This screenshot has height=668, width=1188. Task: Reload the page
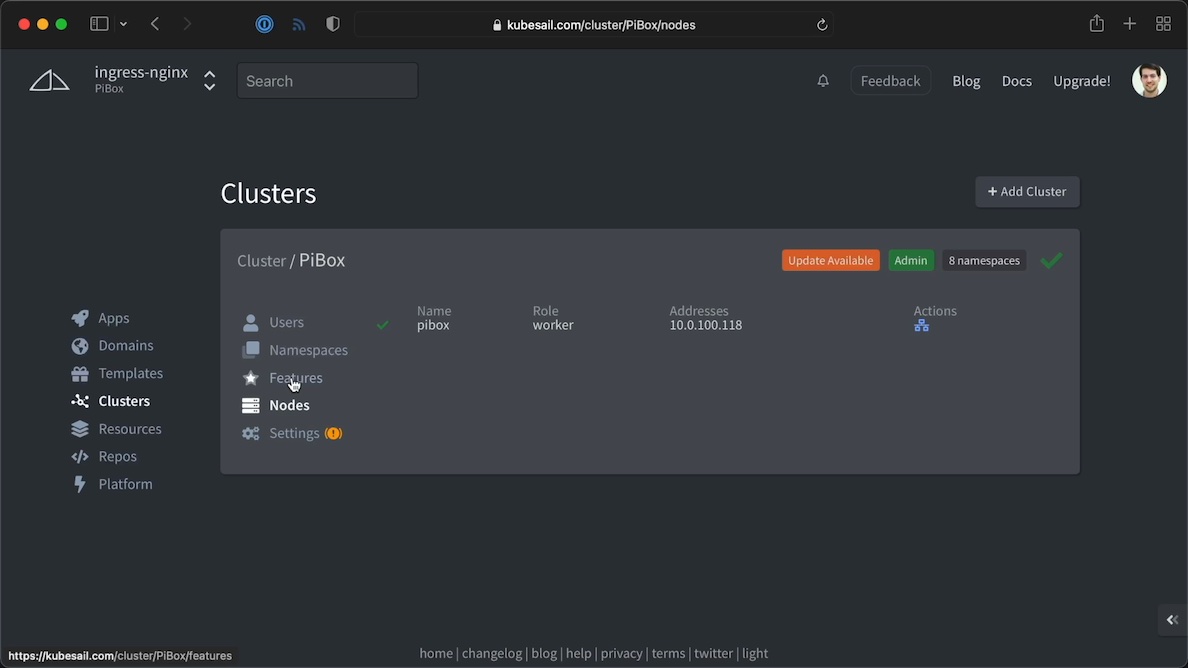click(822, 25)
